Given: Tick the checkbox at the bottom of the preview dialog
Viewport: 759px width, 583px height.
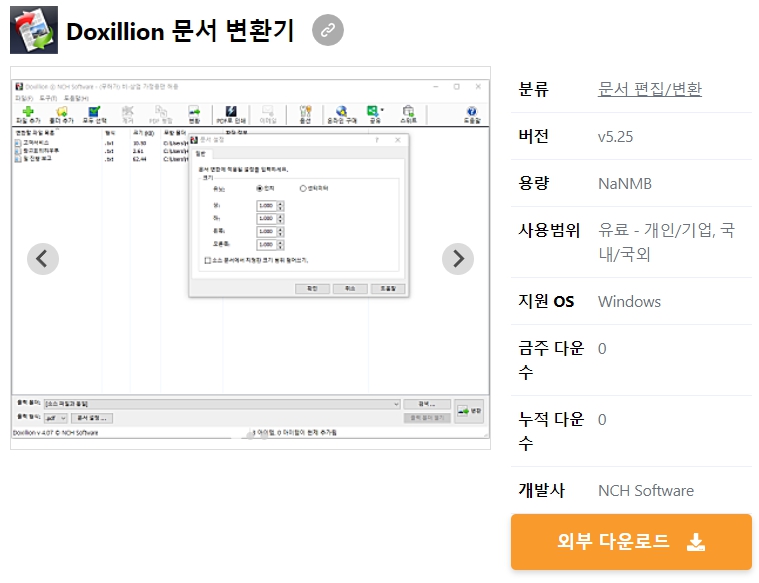Looking at the screenshot, I should click(x=208, y=261).
